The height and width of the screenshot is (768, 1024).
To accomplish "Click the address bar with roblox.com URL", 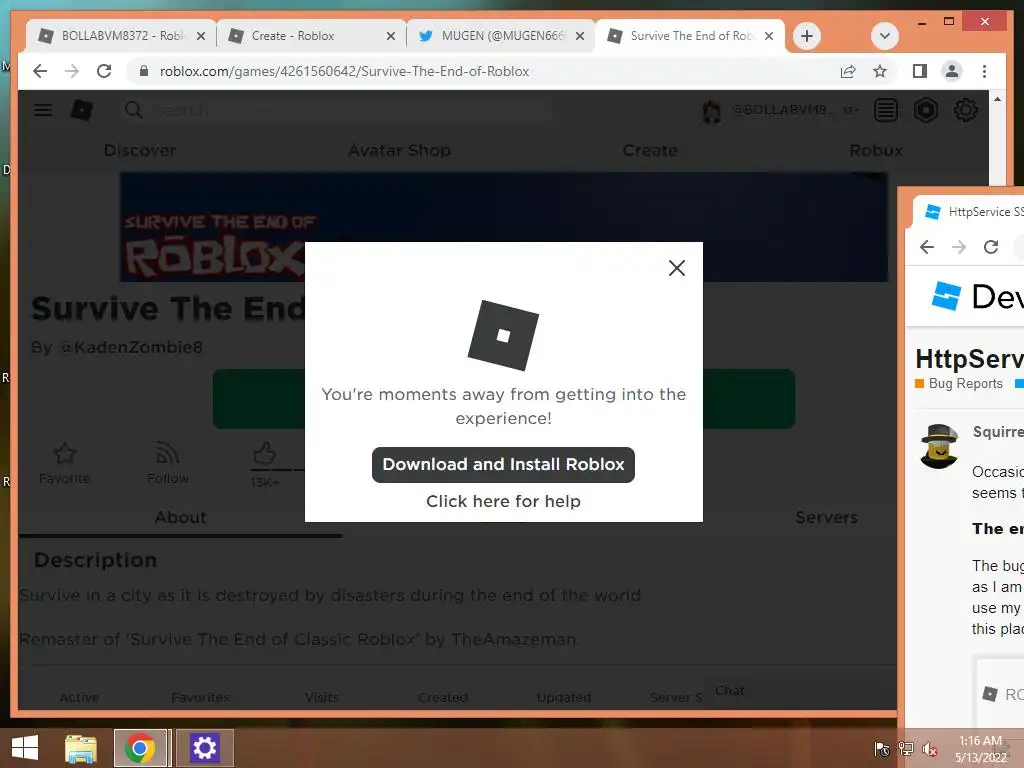I will (482, 71).
